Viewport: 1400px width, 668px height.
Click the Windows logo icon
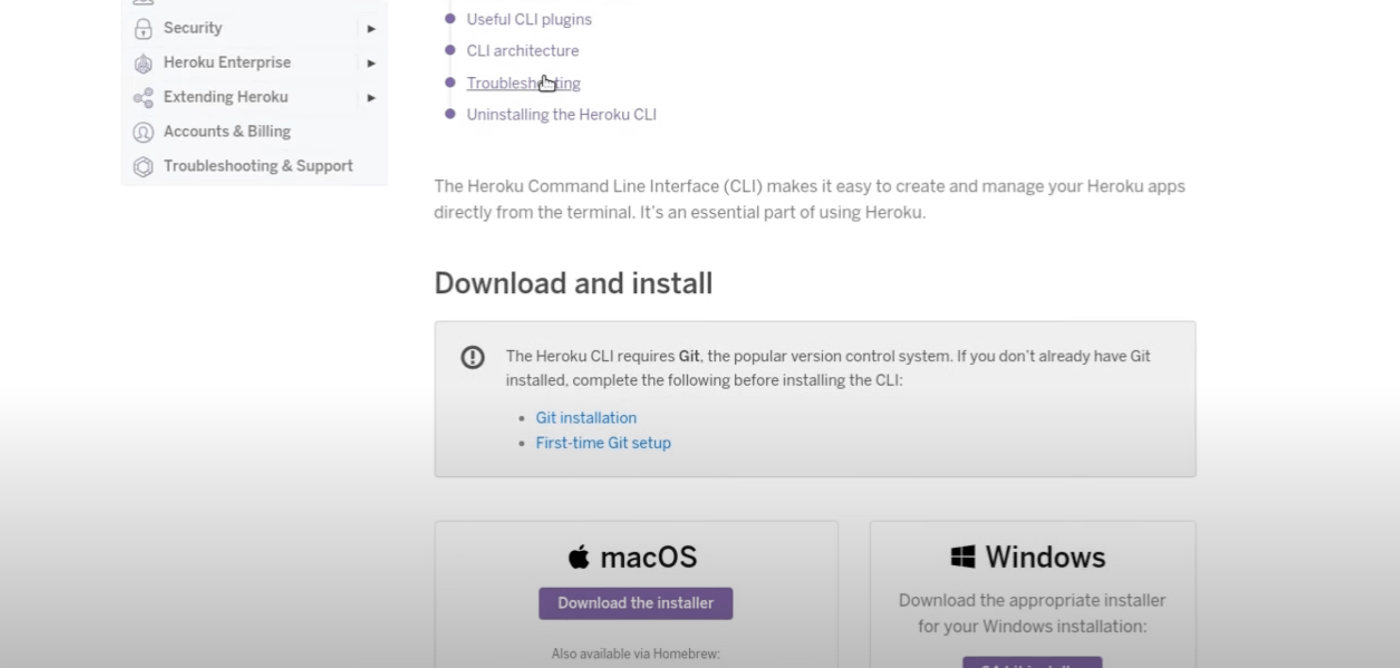pos(963,557)
